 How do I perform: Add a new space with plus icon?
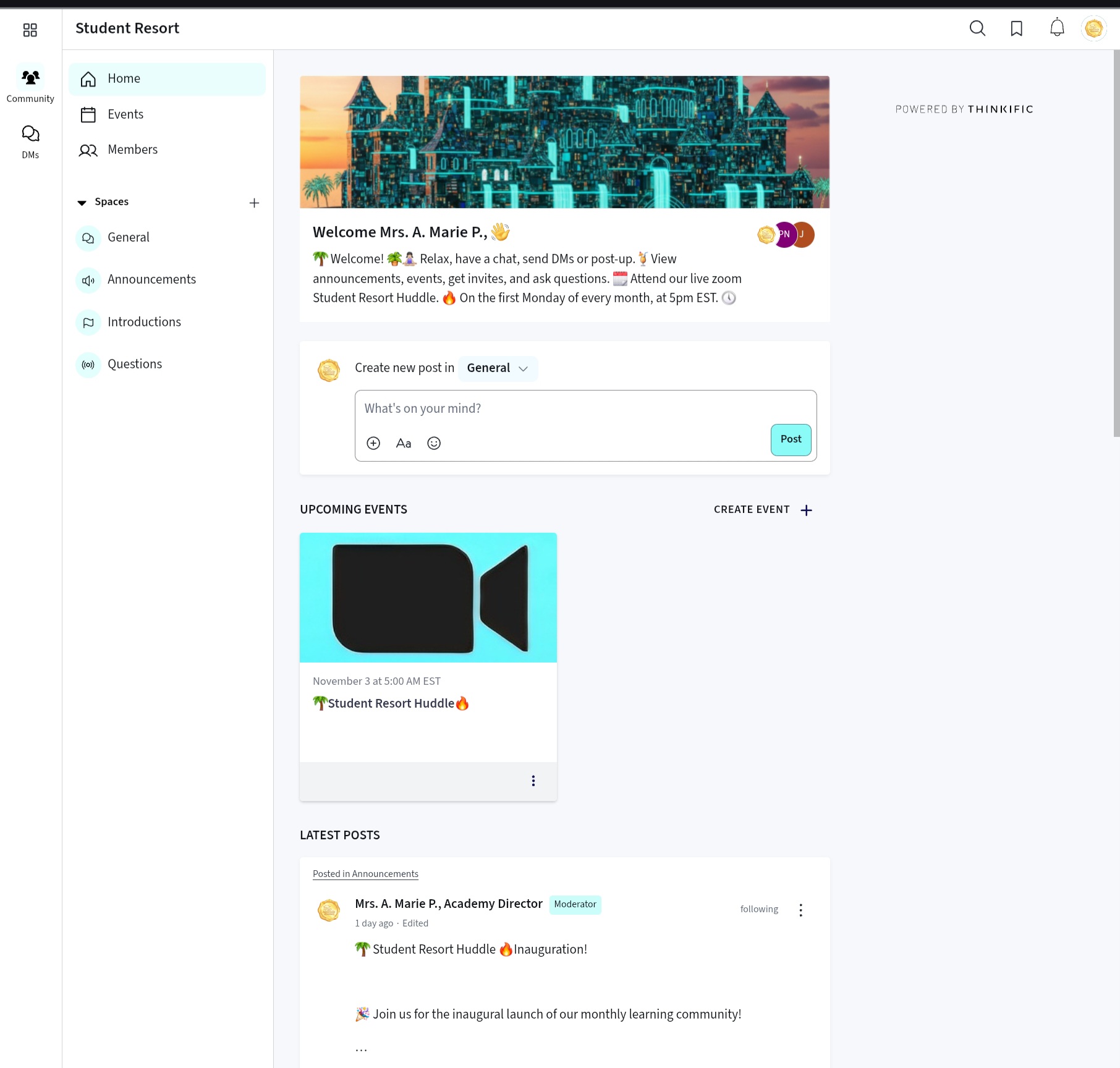coord(254,203)
